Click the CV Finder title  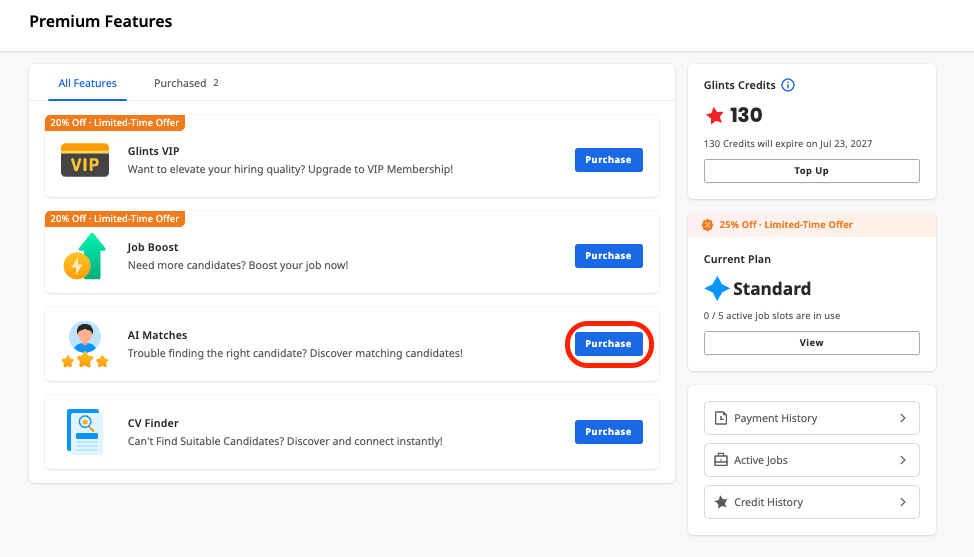153,423
